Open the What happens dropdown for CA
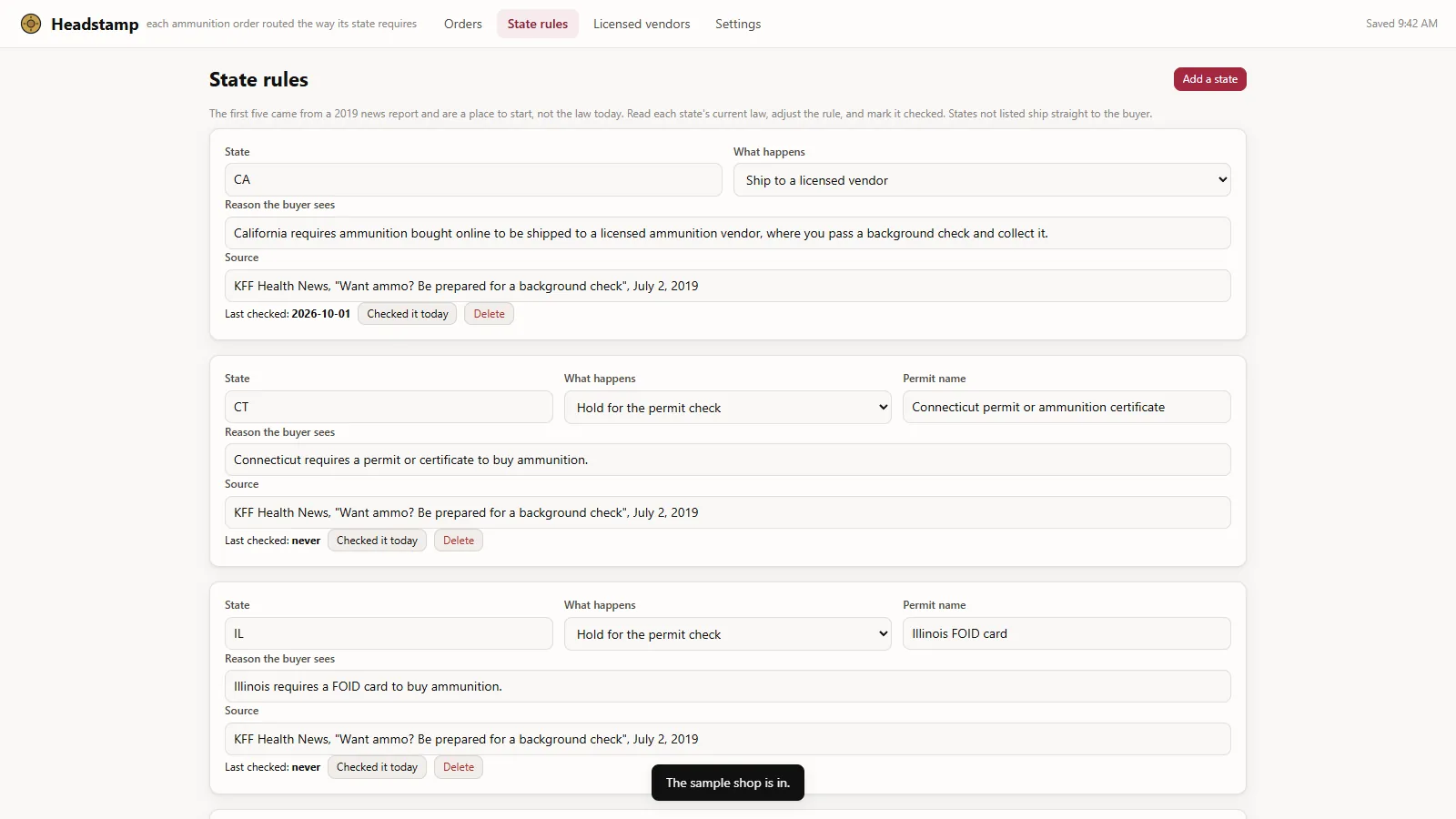1456x819 pixels. click(982, 180)
